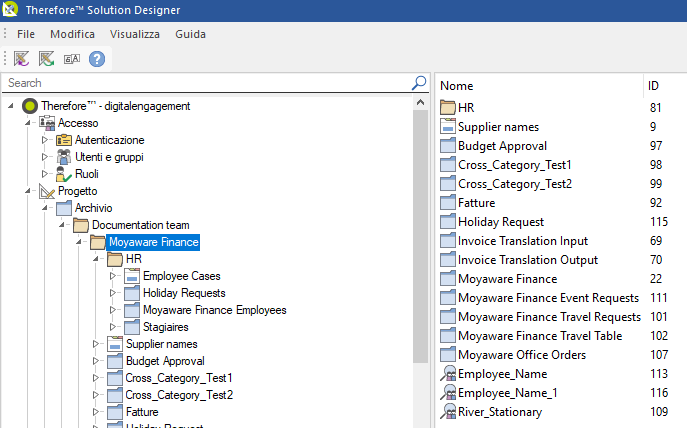Click the Utenti e gruppi people icon
Viewport: 687px width, 428px height.
[64, 157]
